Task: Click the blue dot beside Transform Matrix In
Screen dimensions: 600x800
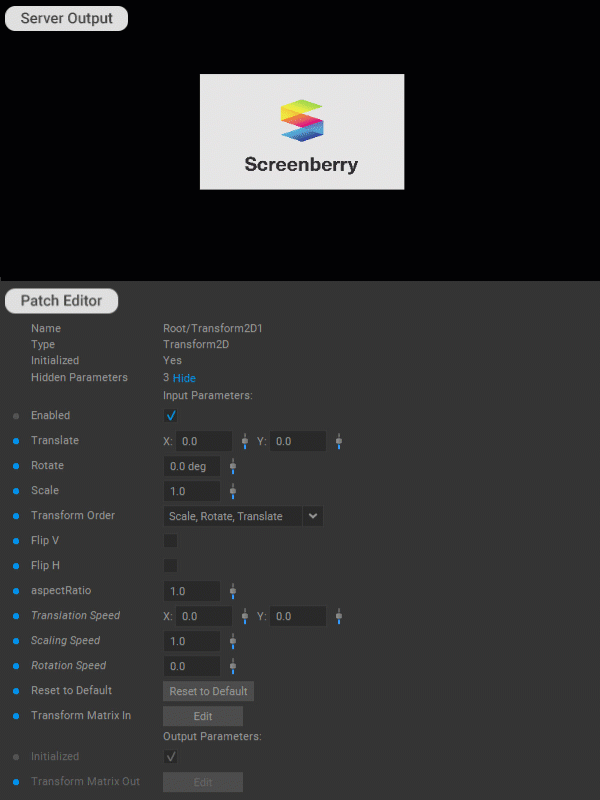Action: tap(16, 716)
